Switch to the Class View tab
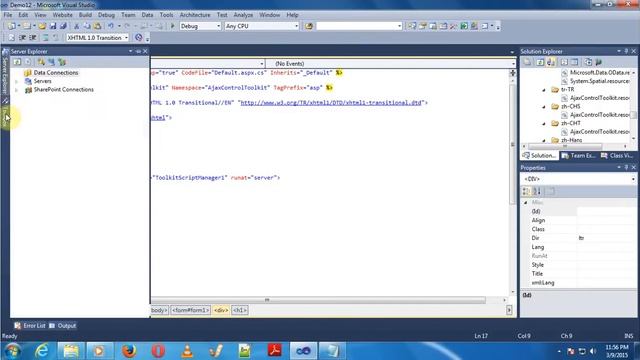The height and width of the screenshot is (360, 640). [x=617, y=156]
